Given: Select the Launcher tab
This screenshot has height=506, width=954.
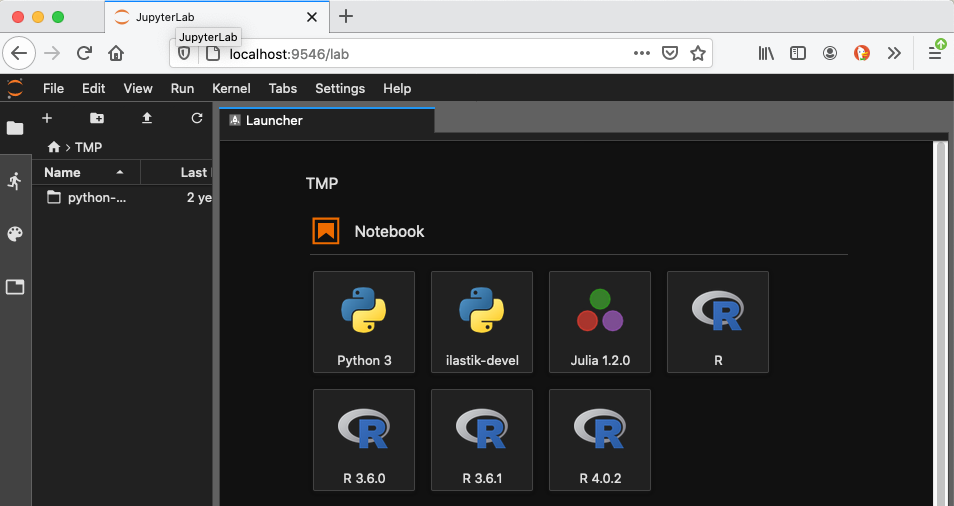Looking at the screenshot, I should [x=327, y=120].
